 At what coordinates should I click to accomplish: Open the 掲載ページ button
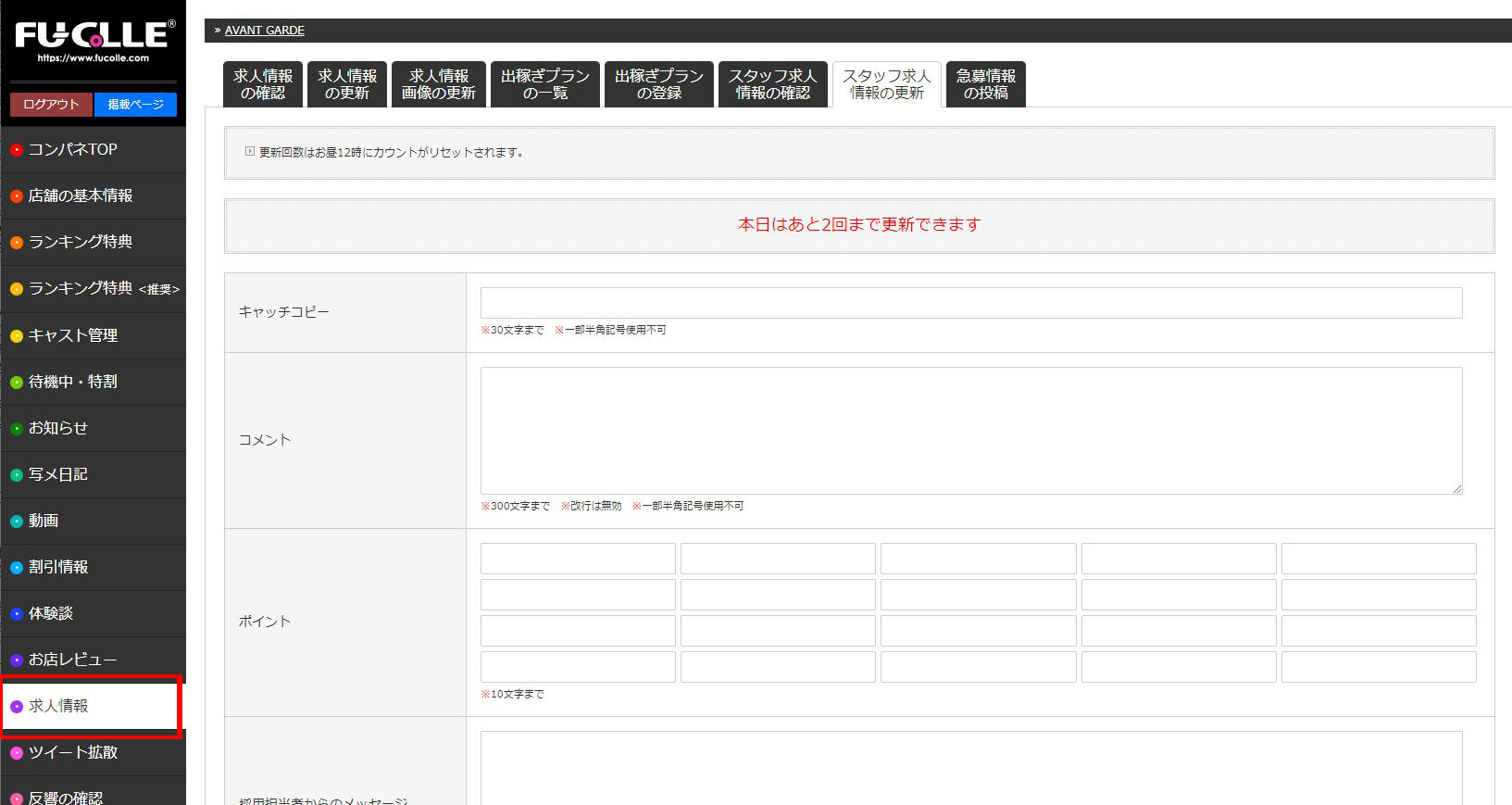135,105
